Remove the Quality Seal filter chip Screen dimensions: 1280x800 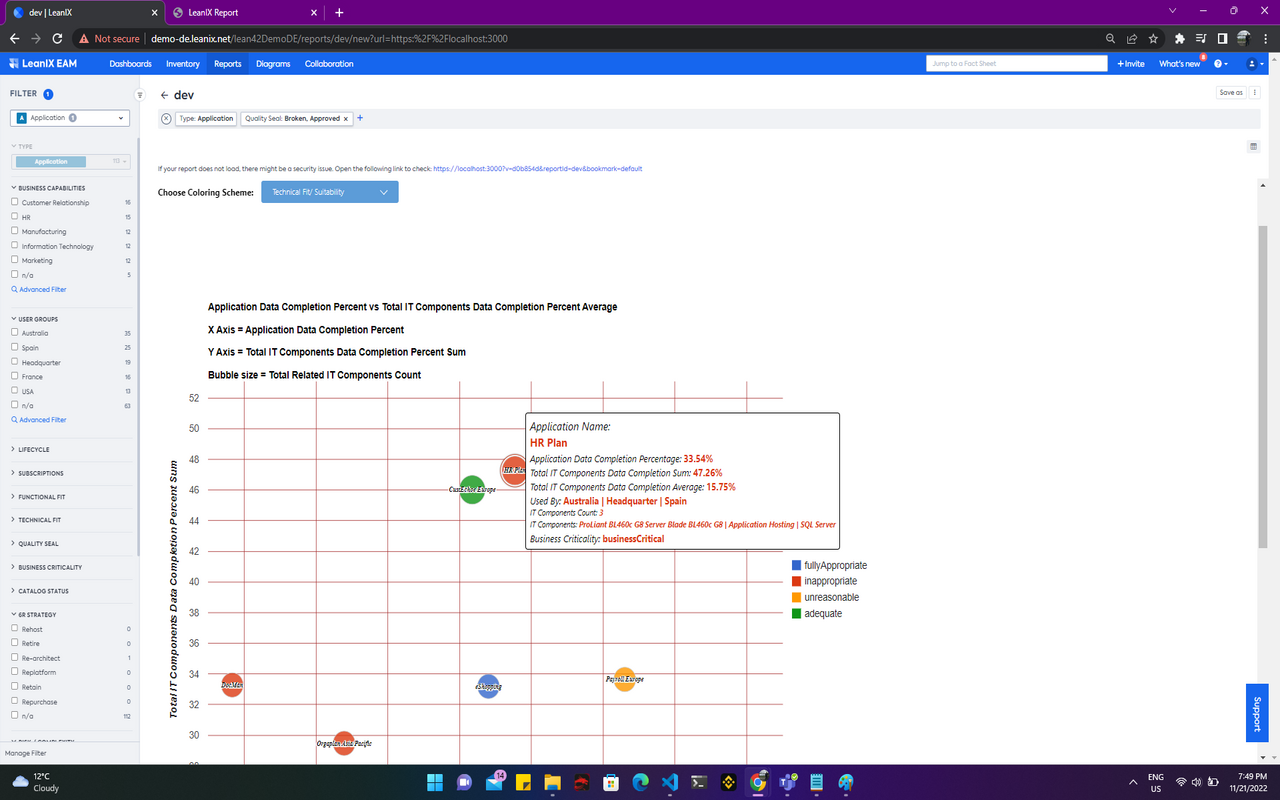tap(346, 118)
